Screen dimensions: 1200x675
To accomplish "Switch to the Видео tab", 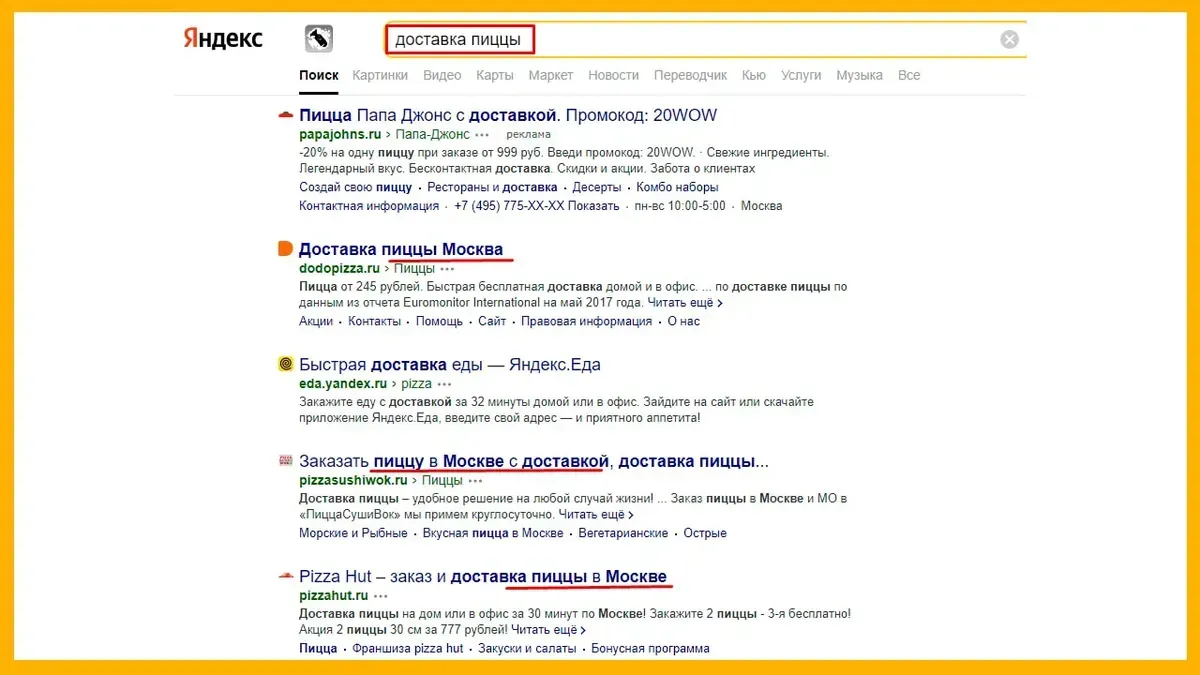I will pyautogui.click(x=442, y=75).
